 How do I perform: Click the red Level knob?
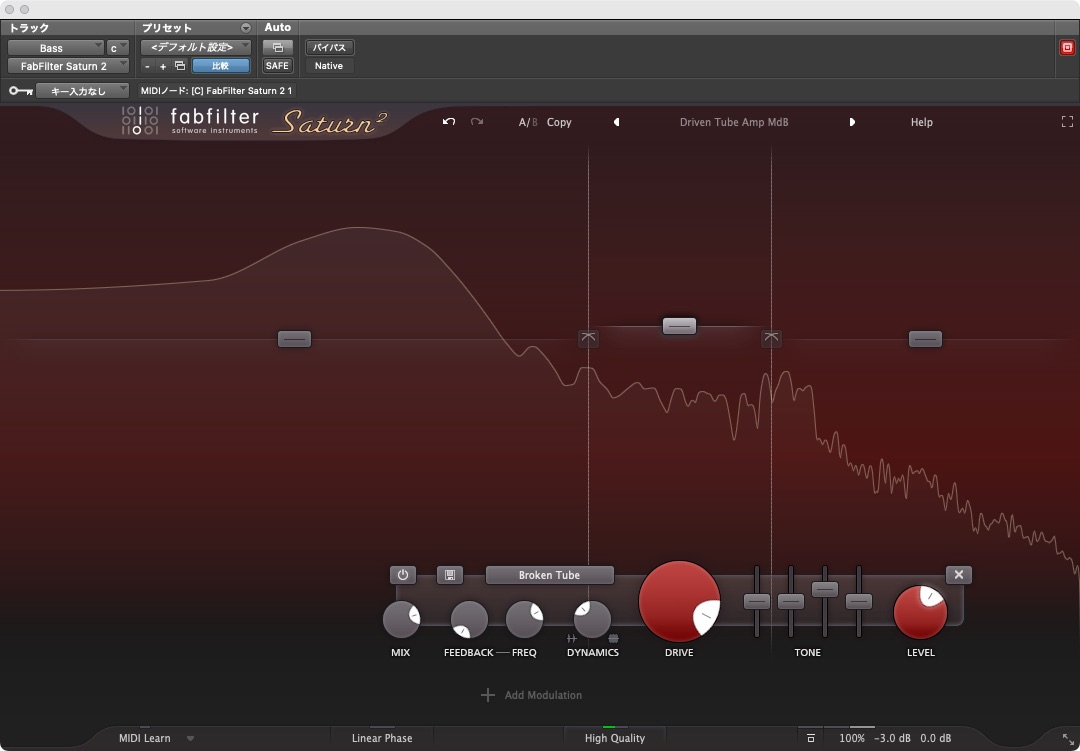point(920,612)
